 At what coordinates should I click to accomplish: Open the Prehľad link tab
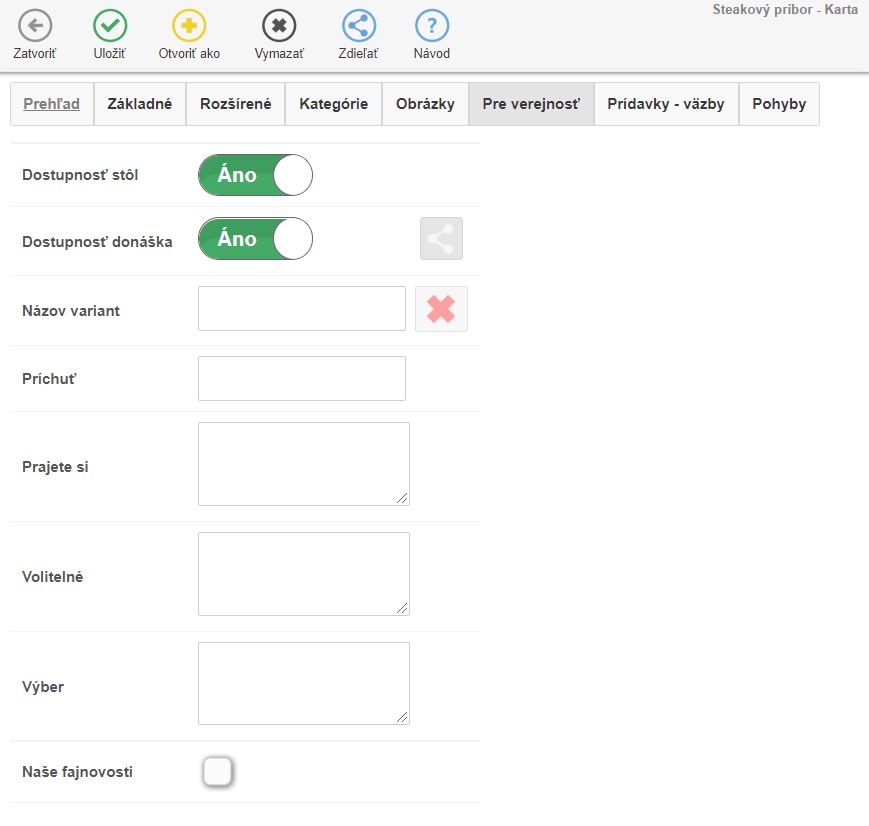52,104
